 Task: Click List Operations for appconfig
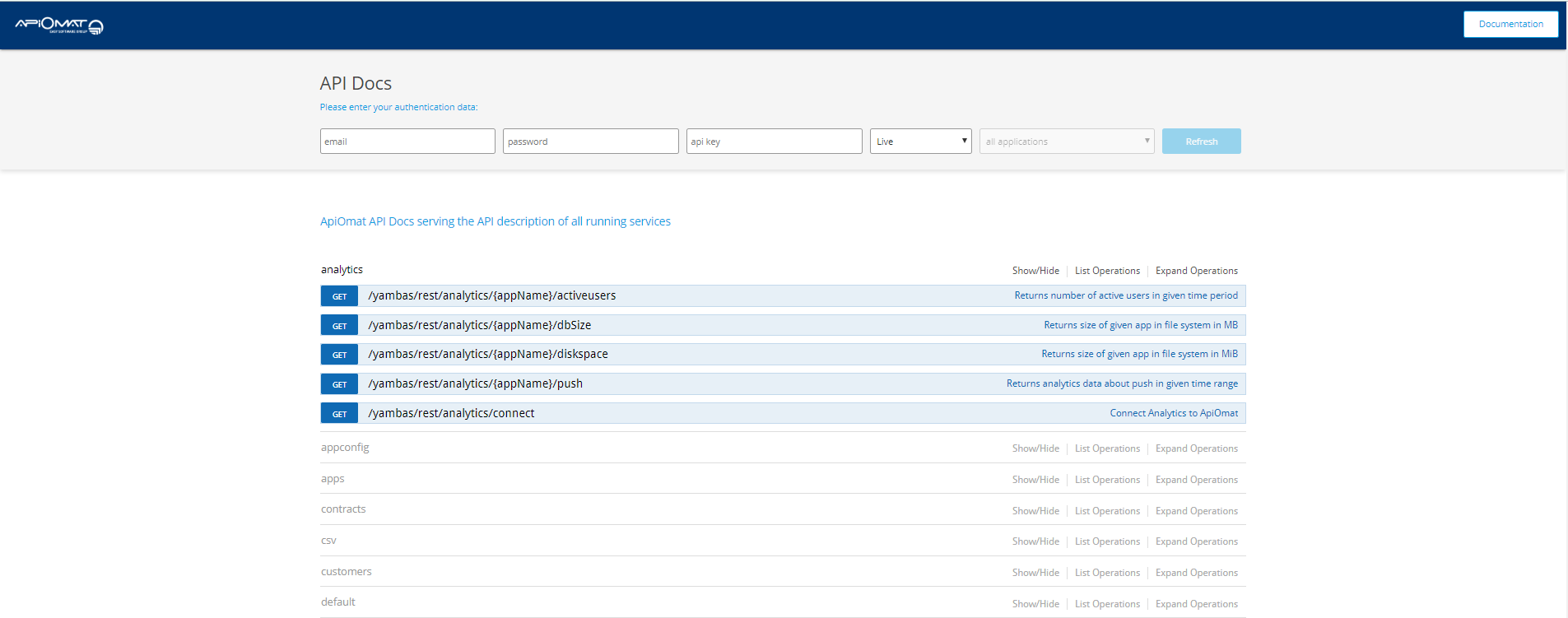(1107, 448)
